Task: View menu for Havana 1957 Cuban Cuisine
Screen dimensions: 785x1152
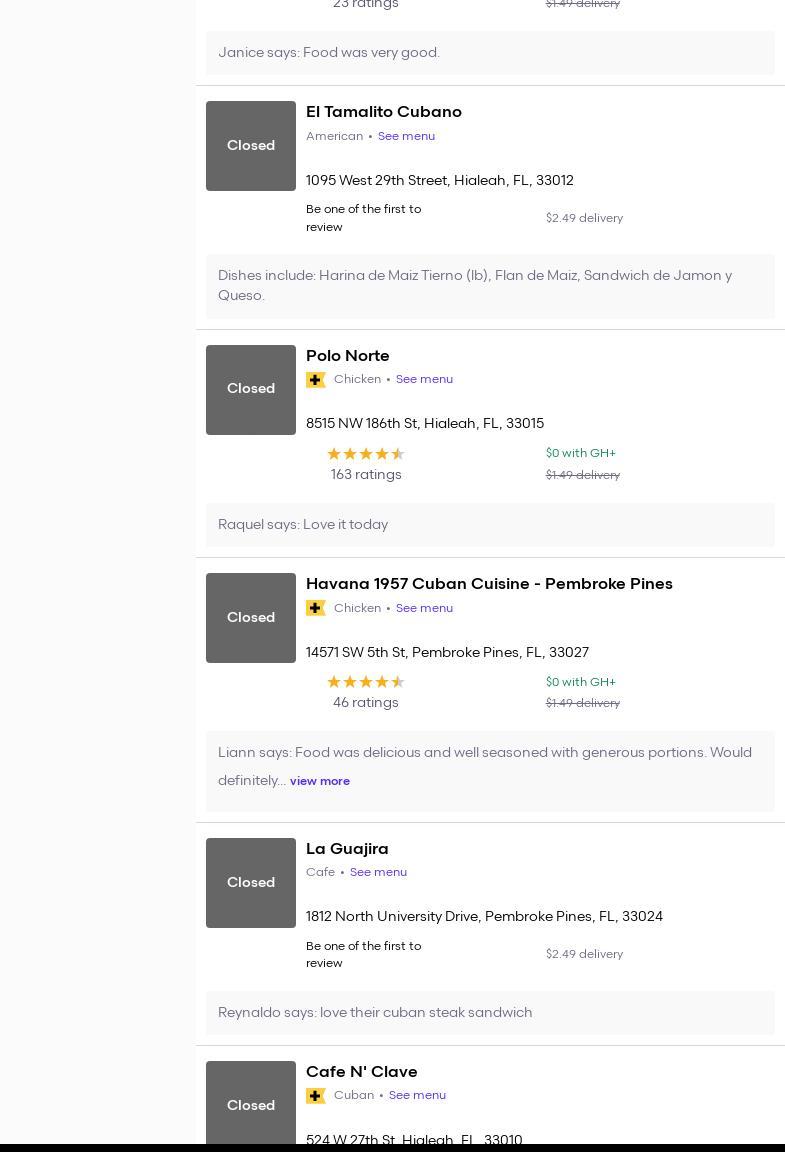Action: click(424, 608)
